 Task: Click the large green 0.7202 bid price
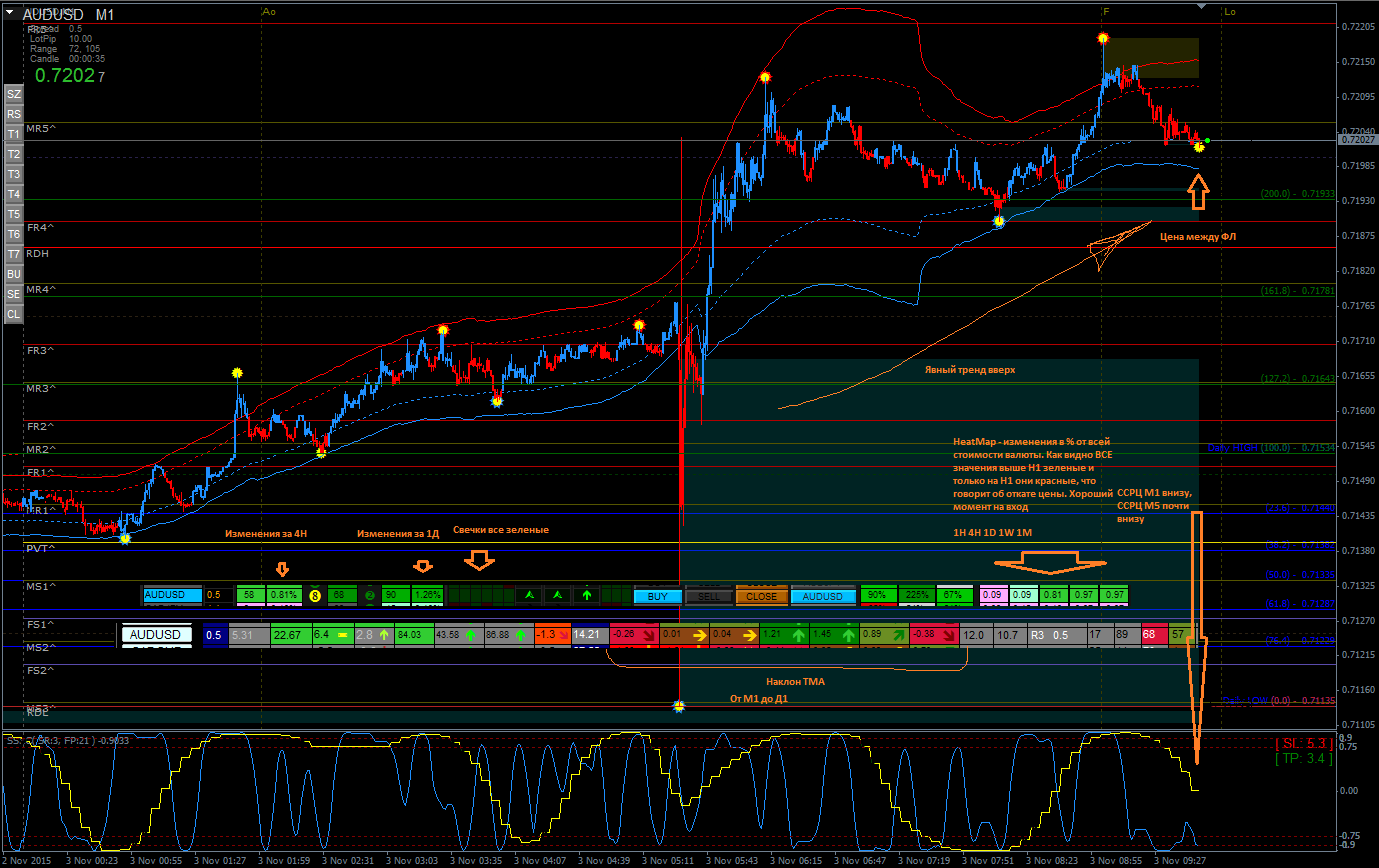(65, 74)
